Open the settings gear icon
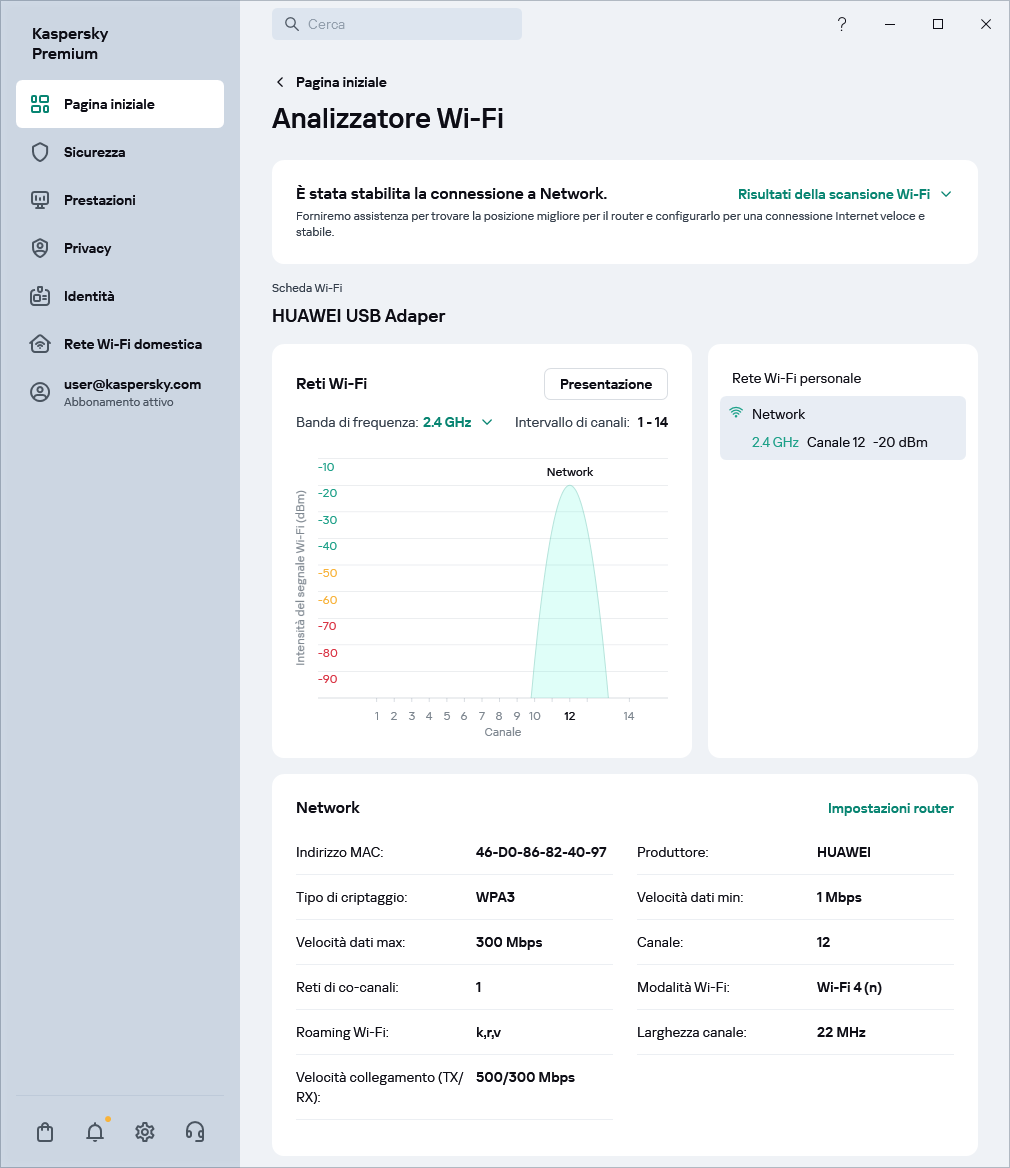 (x=145, y=1132)
